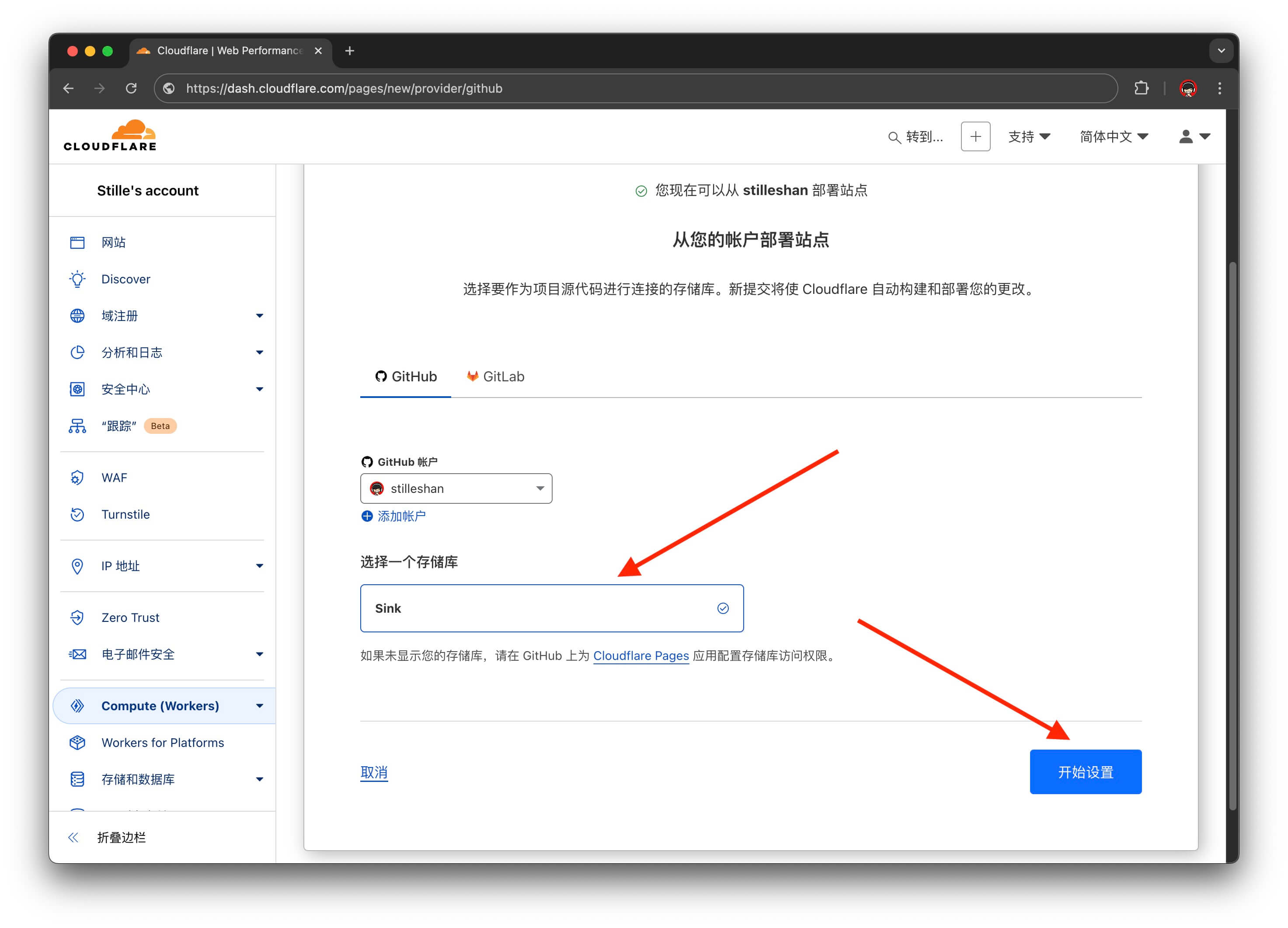Image resolution: width=1288 pixels, height=928 pixels.
Task: Click the Zero Trust icon
Action: 77,618
